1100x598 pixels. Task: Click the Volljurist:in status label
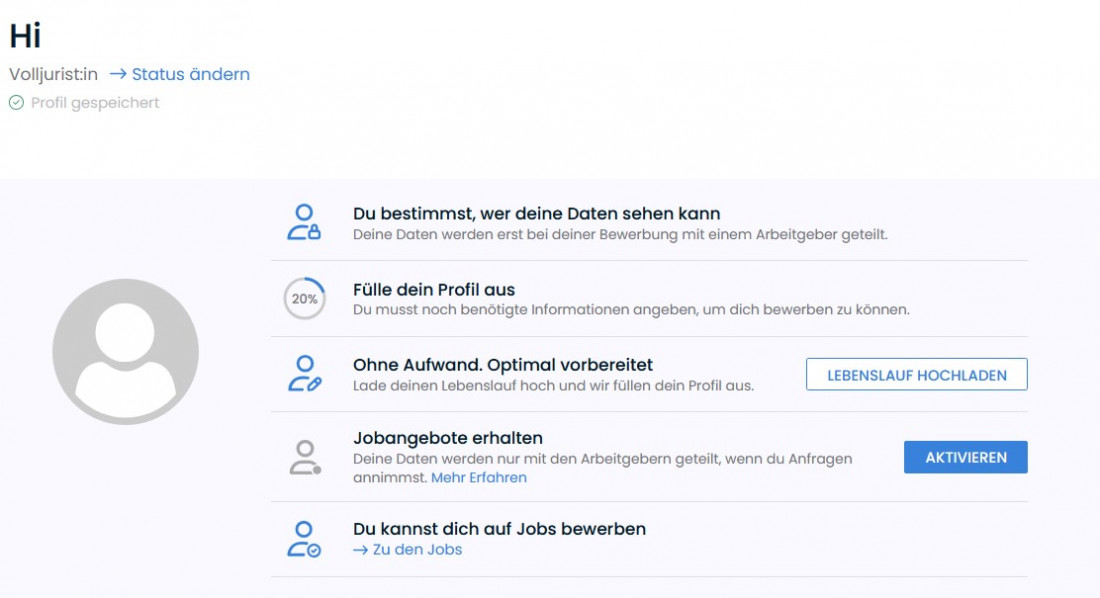(53, 74)
